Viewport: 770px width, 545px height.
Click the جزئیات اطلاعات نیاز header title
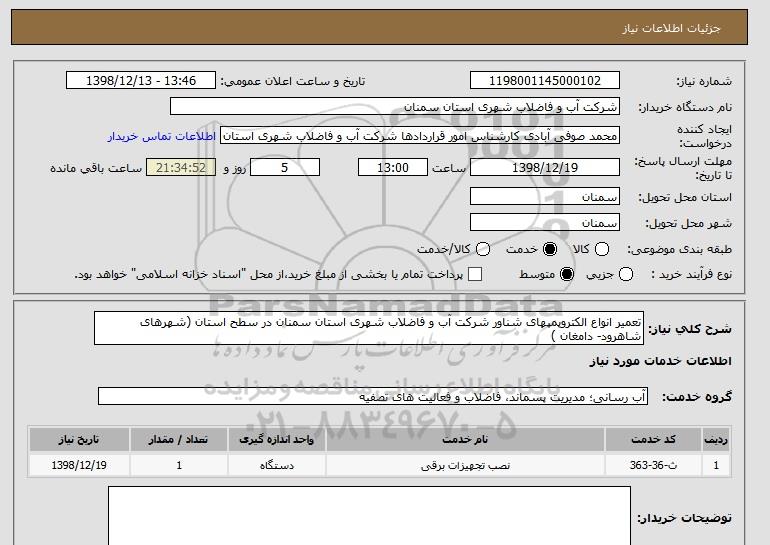(671, 28)
